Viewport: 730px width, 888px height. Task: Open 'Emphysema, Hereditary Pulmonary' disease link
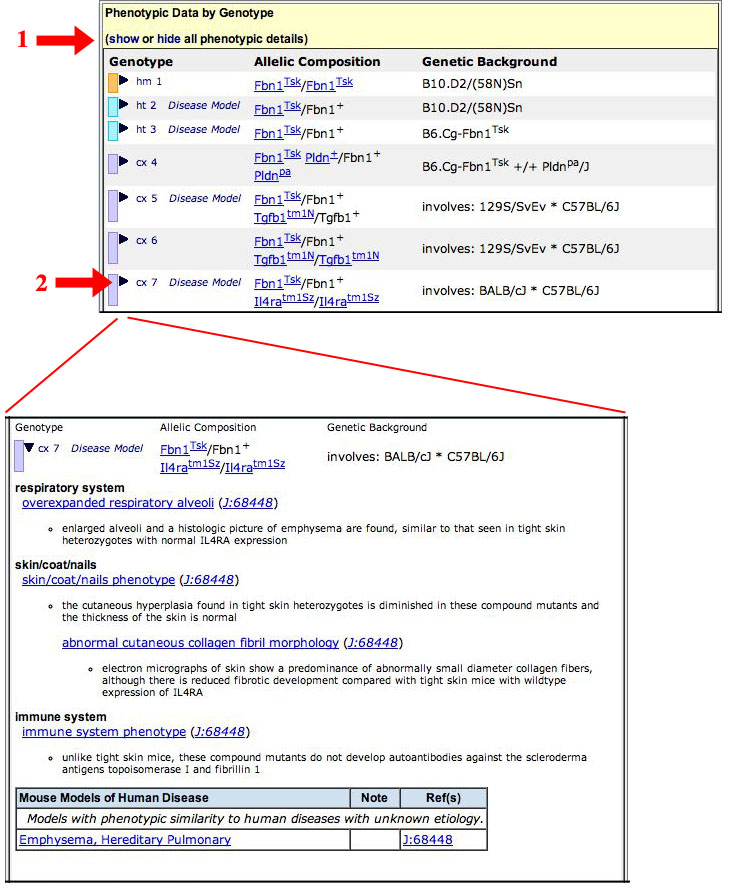tap(125, 840)
